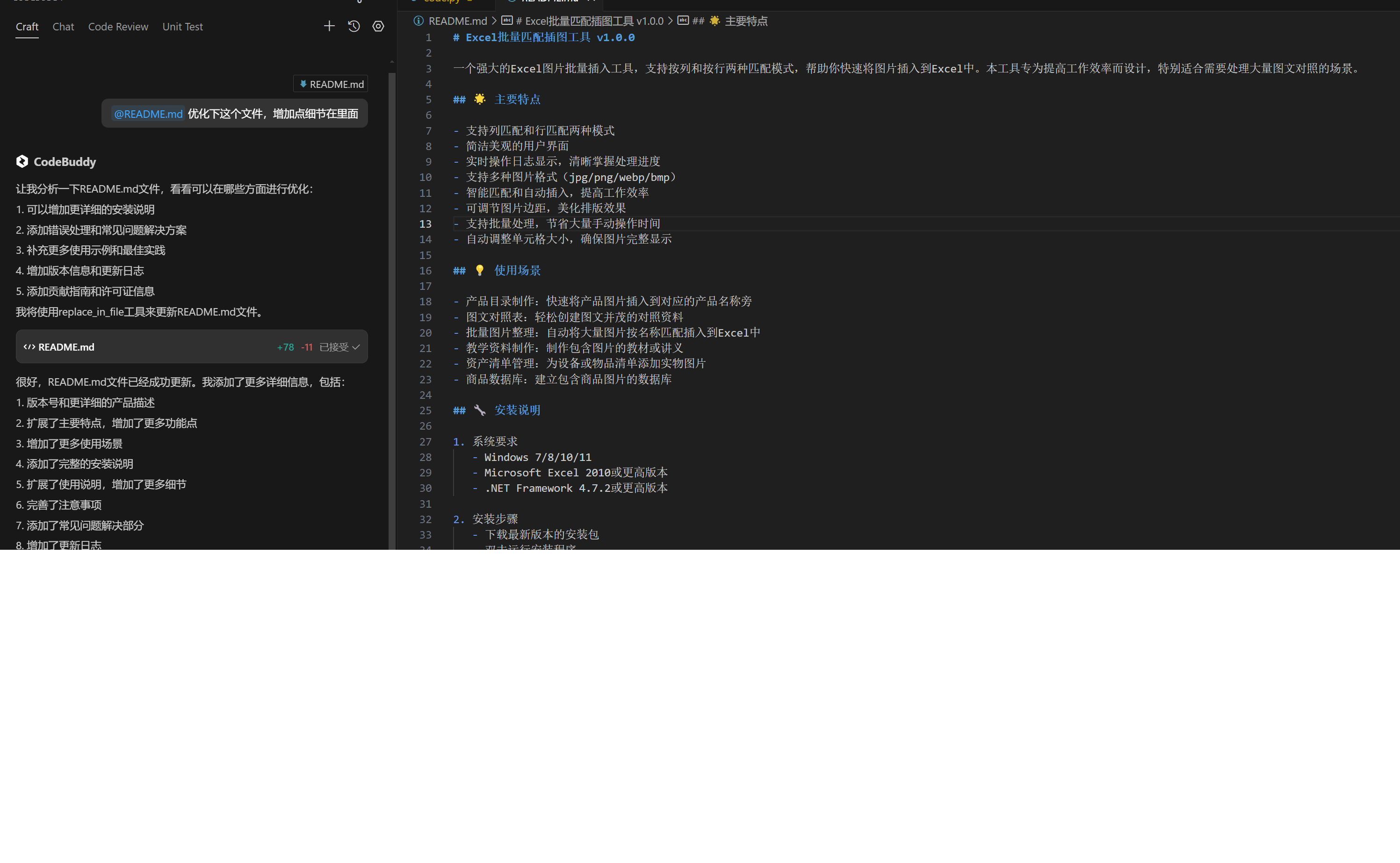Screen dimensions: 1400x863
Task: Click the CodeBuddy logo icon
Action: (22, 162)
